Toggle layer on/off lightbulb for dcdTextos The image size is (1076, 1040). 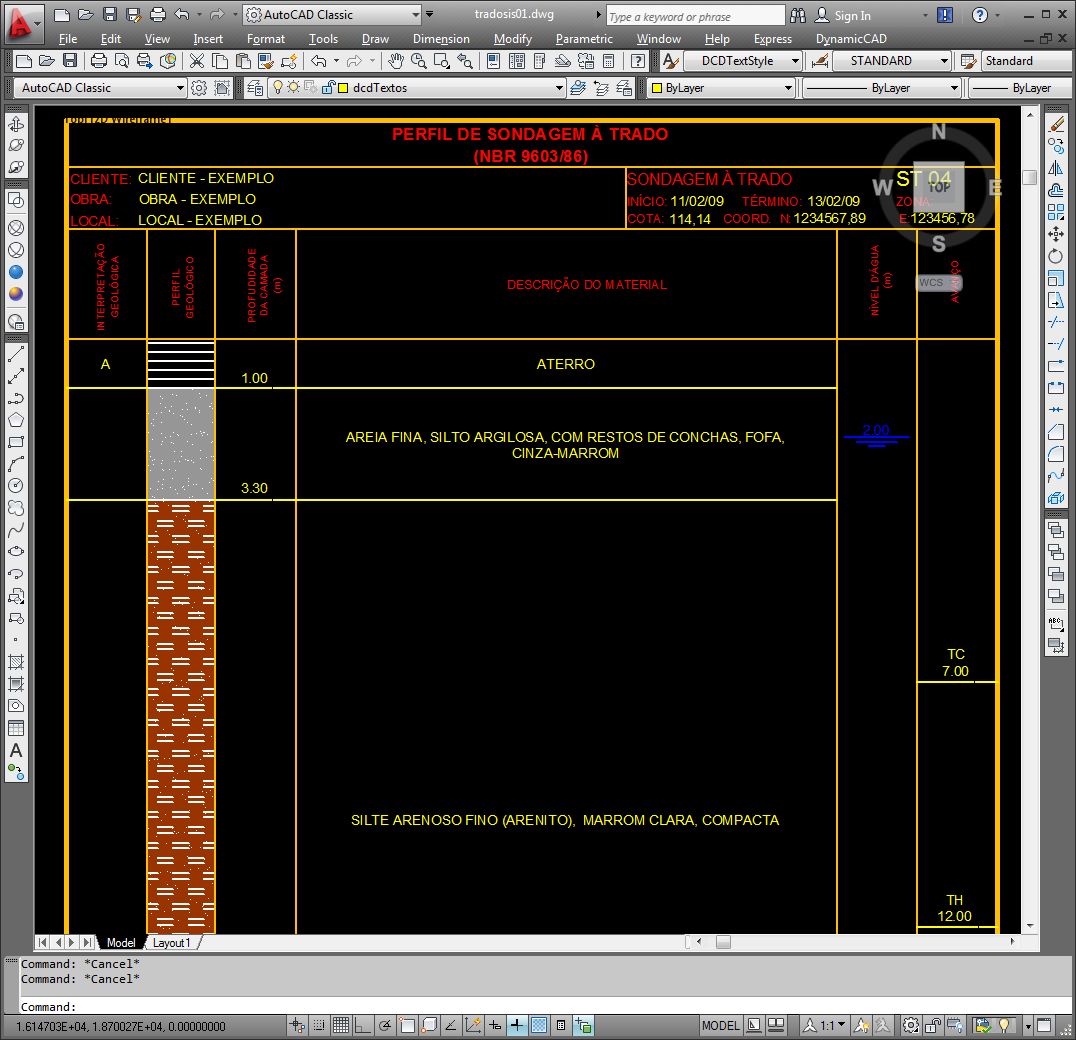tap(278, 87)
